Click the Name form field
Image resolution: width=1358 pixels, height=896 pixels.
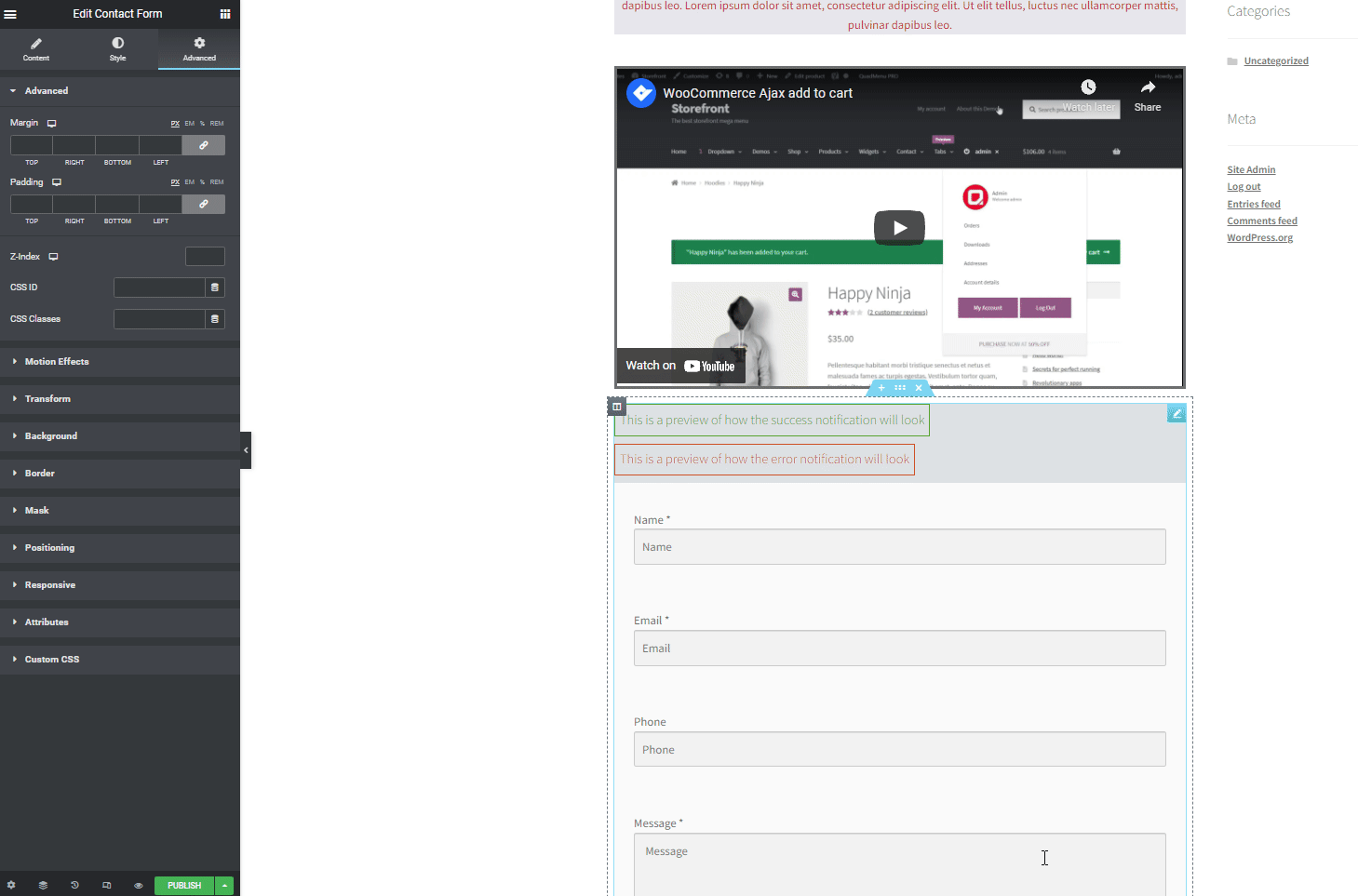[899, 547]
